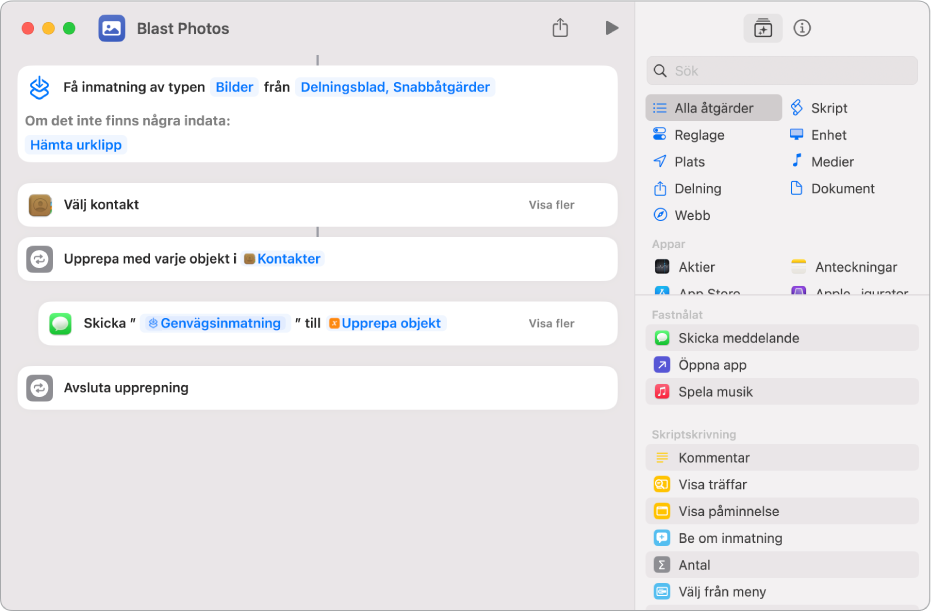This screenshot has width=931, height=612.
Task: Click the Välj kontakt contacts icon
Action: click(40, 205)
